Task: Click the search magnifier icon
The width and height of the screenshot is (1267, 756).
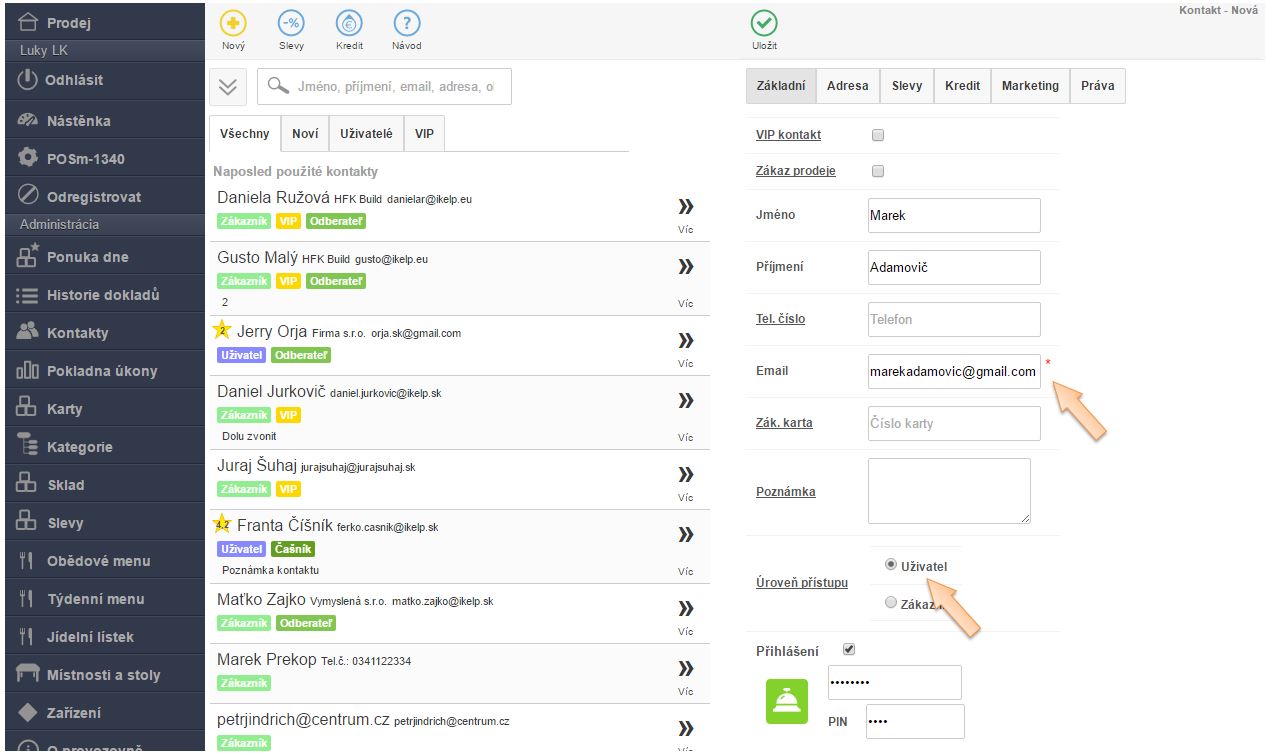Action: (277, 87)
